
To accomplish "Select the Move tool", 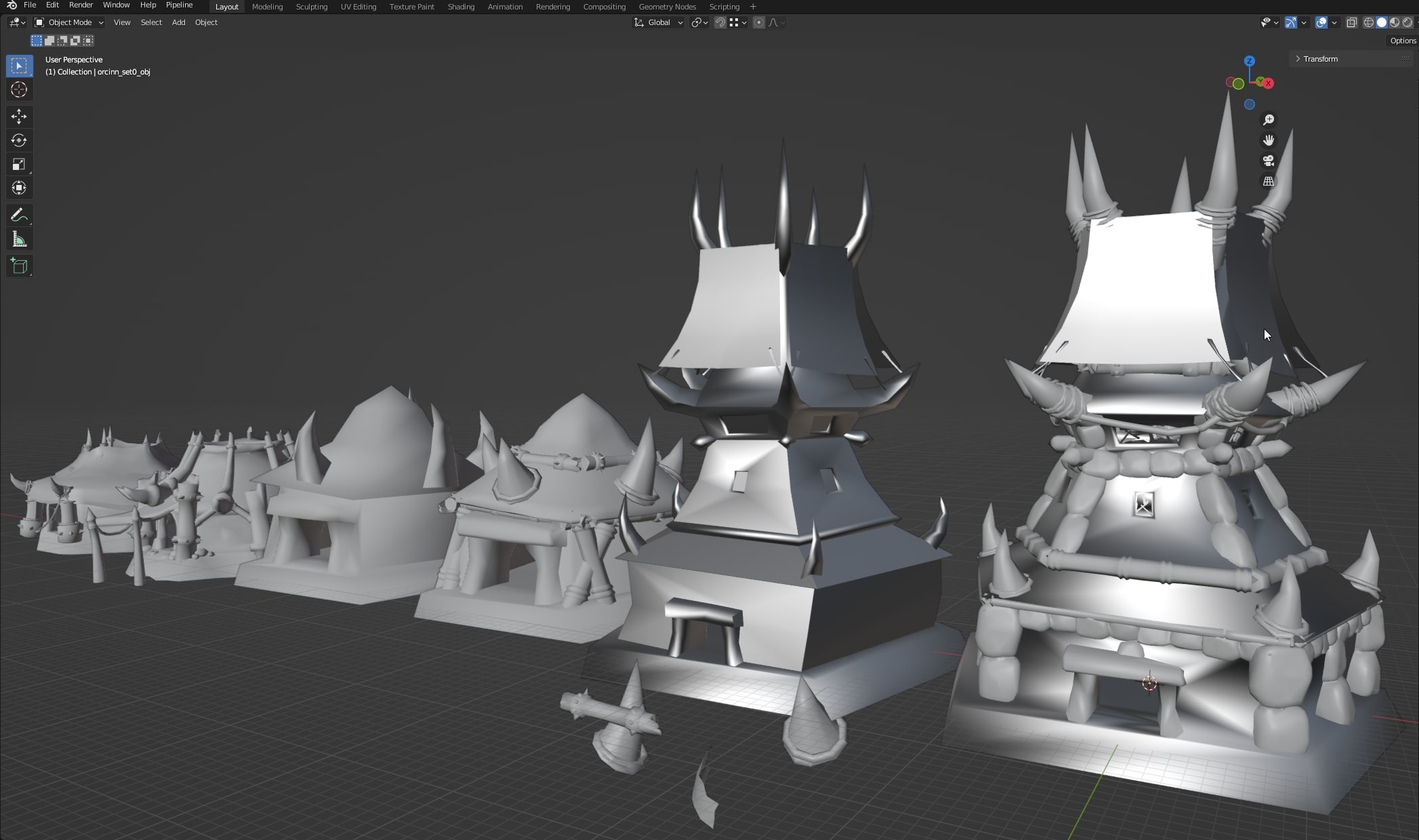I will [18, 117].
